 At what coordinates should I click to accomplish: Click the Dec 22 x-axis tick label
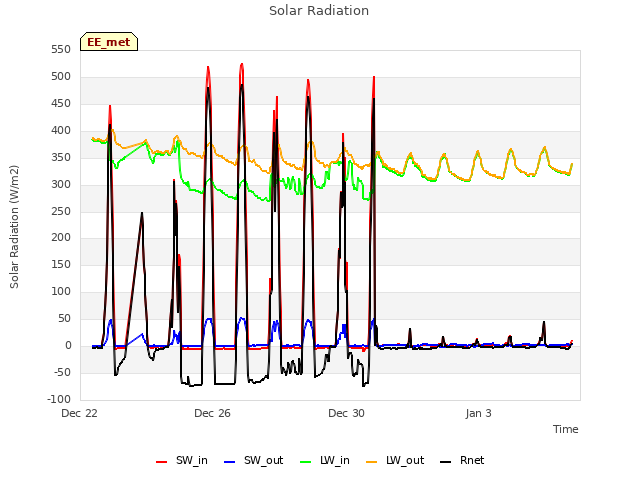point(80,413)
